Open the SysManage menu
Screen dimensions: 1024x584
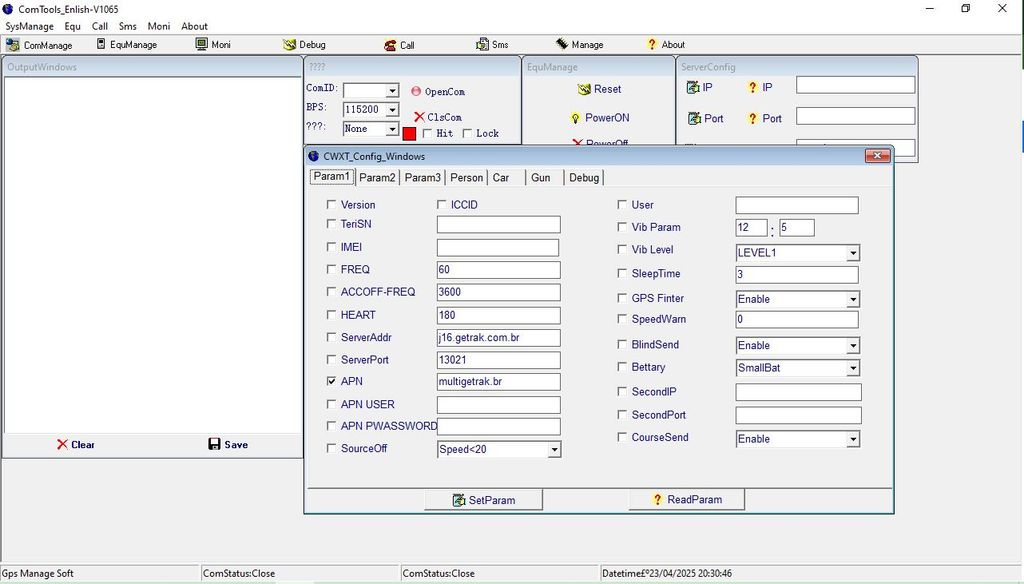(x=29, y=26)
